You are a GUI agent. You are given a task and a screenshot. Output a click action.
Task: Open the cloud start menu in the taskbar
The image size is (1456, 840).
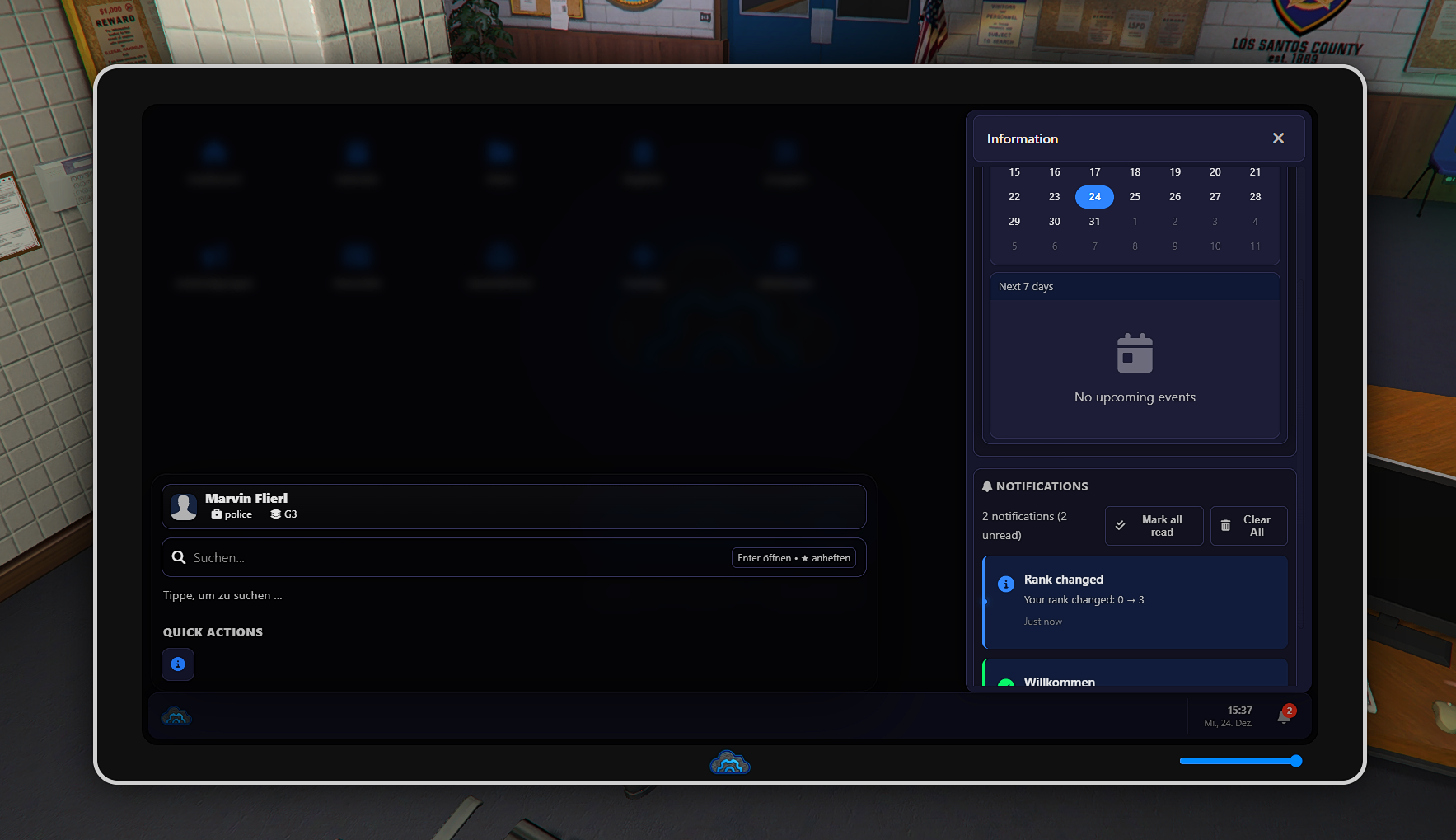point(176,716)
